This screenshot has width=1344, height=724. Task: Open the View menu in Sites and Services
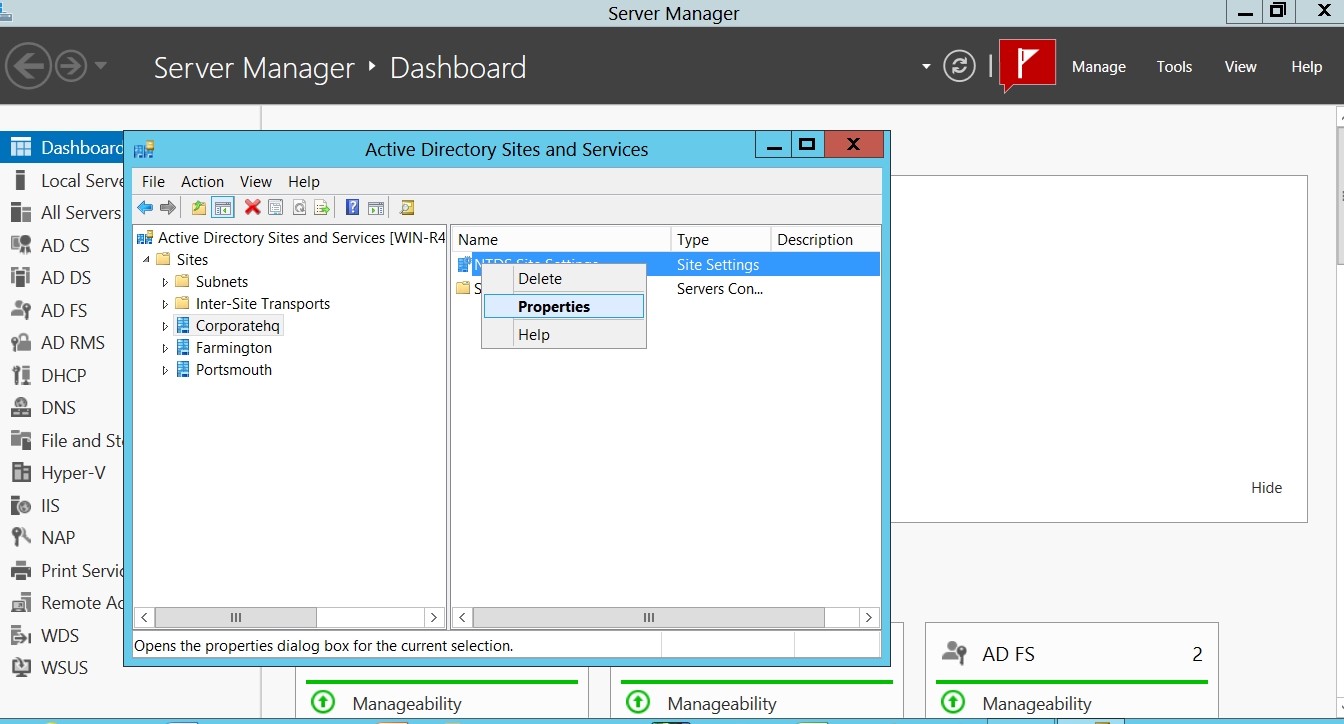(x=256, y=181)
